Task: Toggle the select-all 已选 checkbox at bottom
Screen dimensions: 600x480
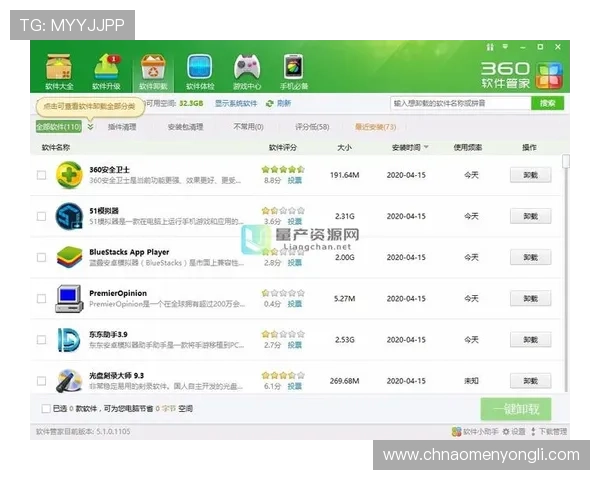Action: [x=46, y=408]
